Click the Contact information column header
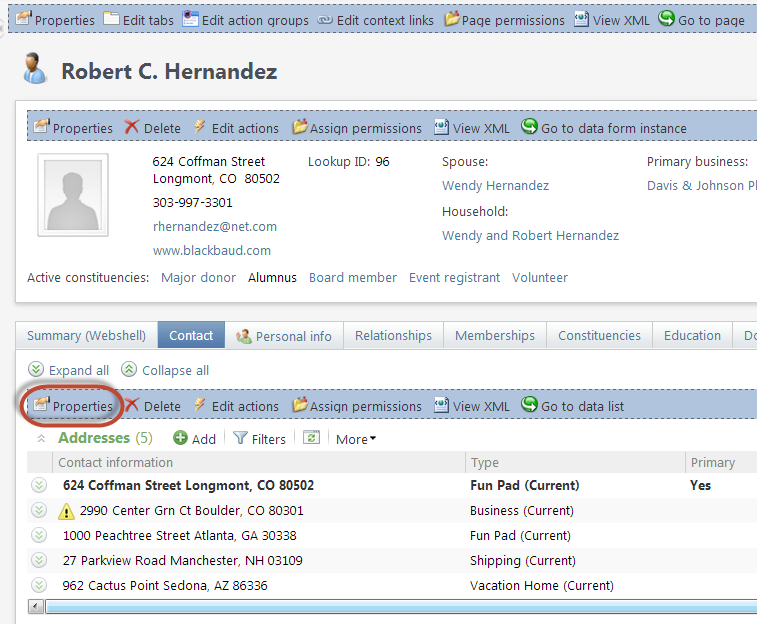This screenshot has height=624, width=757. [x=258, y=462]
